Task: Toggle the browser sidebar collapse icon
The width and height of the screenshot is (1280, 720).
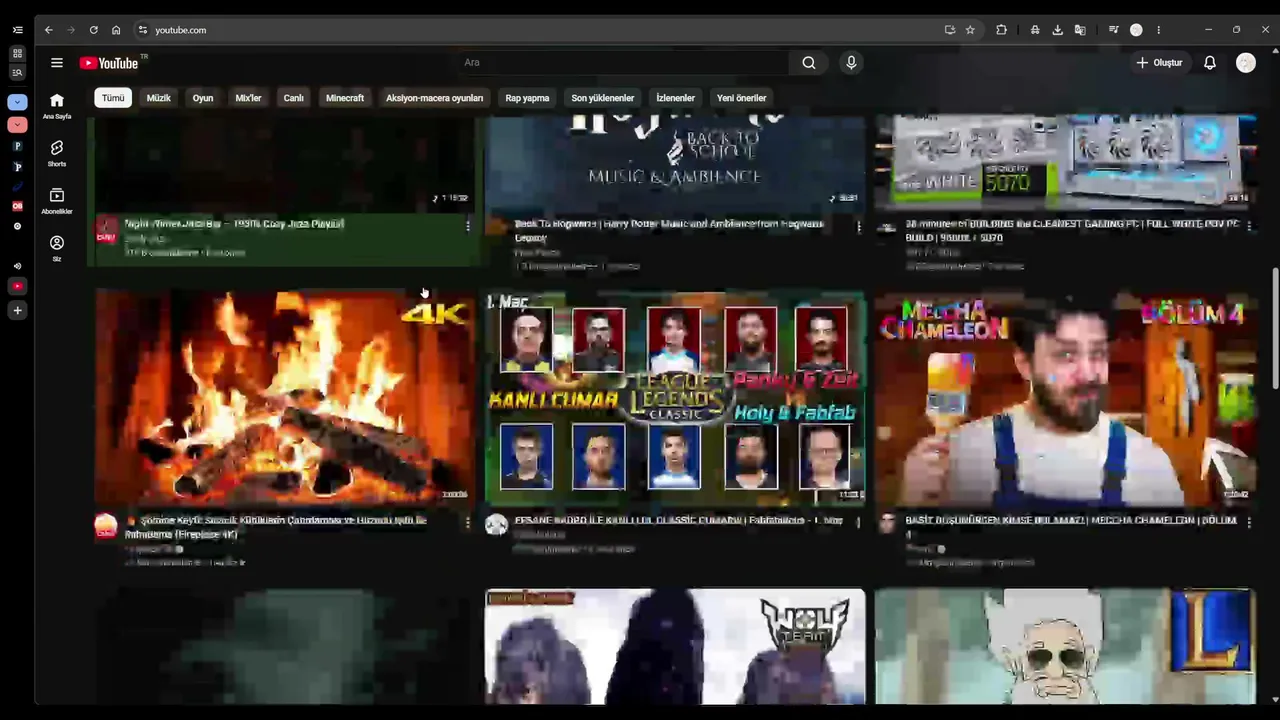Action: coord(17,30)
